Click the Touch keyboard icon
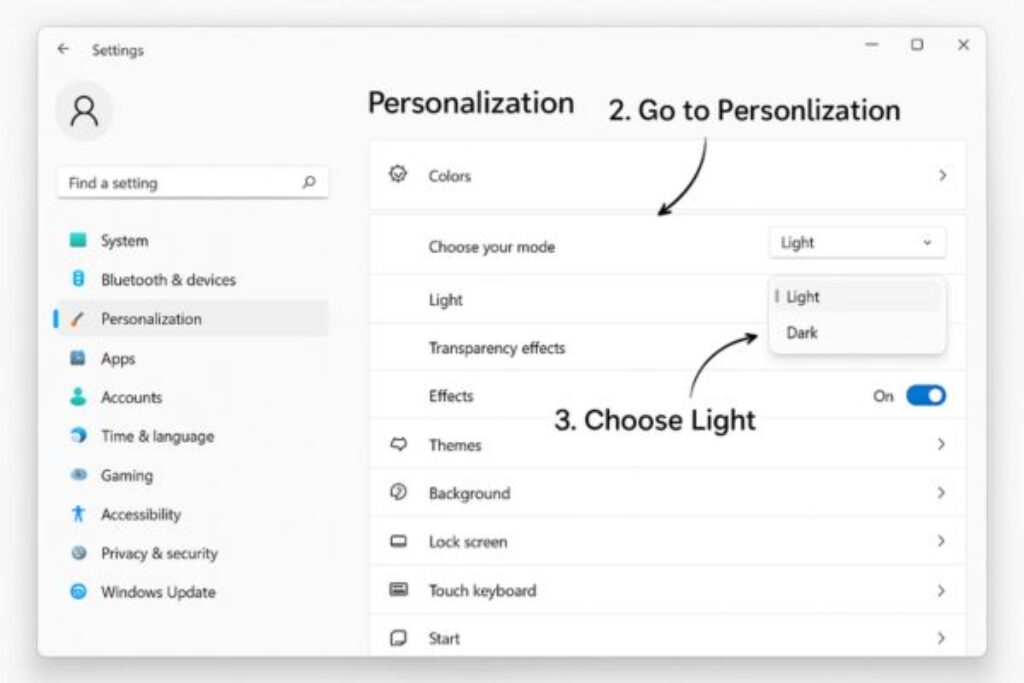The width and height of the screenshot is (1024, 683). click(398, 590)
